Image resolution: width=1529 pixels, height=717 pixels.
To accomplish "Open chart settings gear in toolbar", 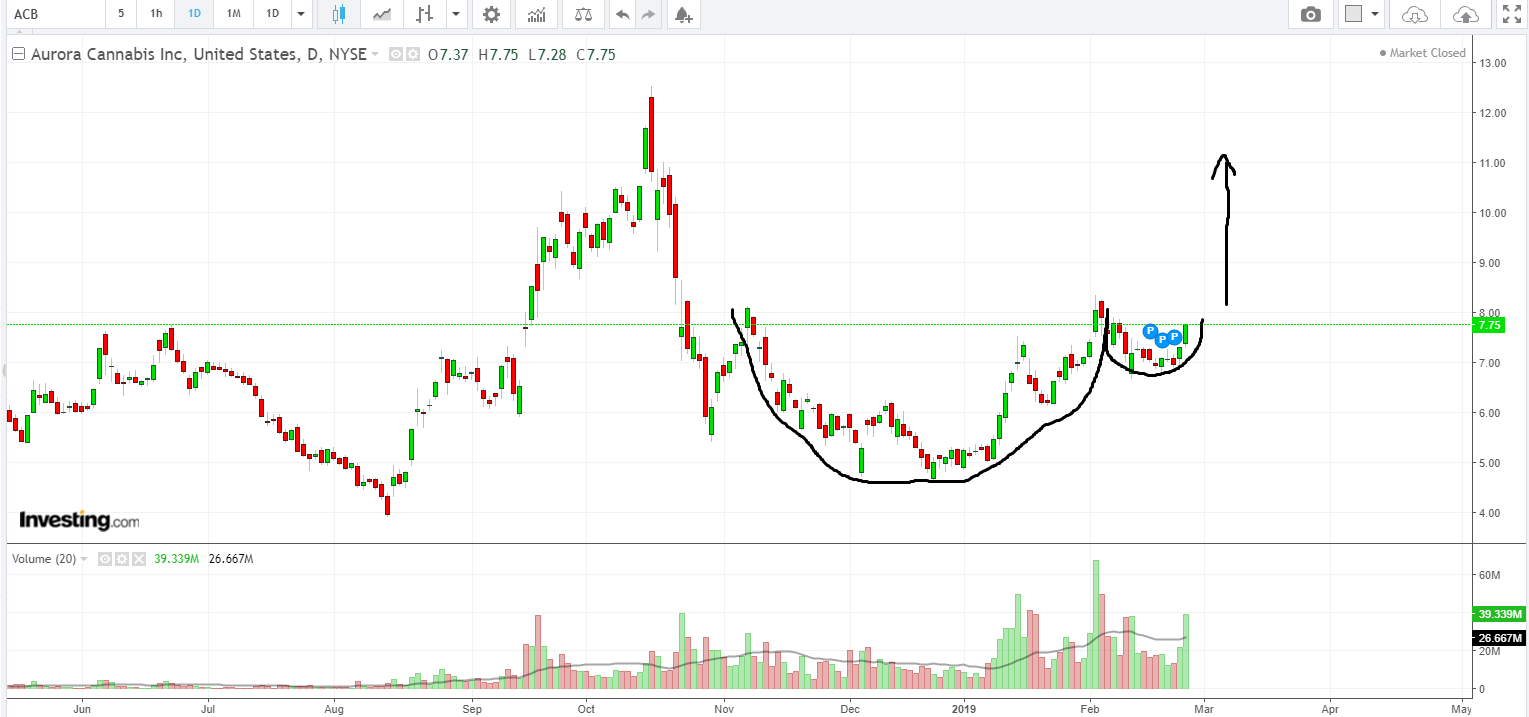I will (491, 14).
